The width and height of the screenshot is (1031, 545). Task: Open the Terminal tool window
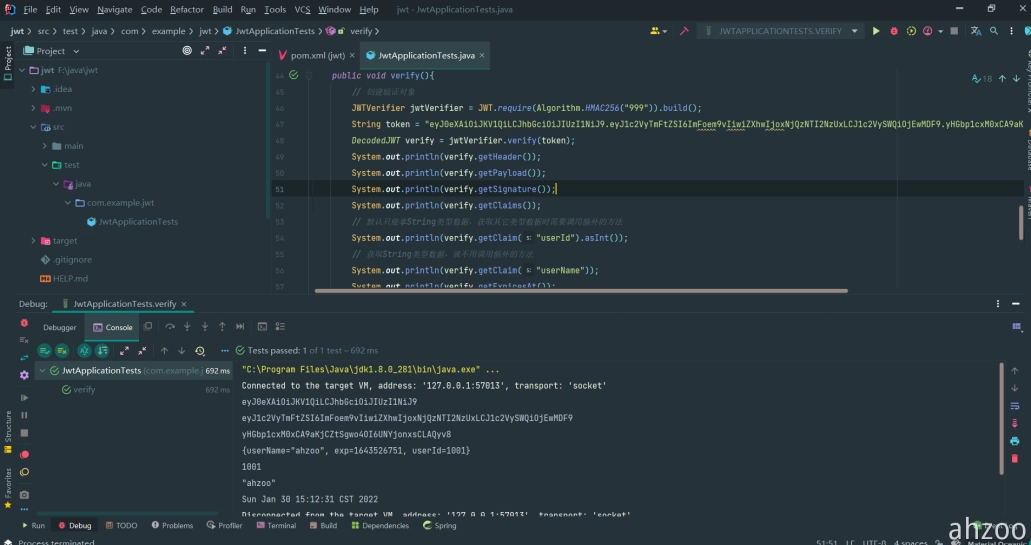(x=276, y=525)
